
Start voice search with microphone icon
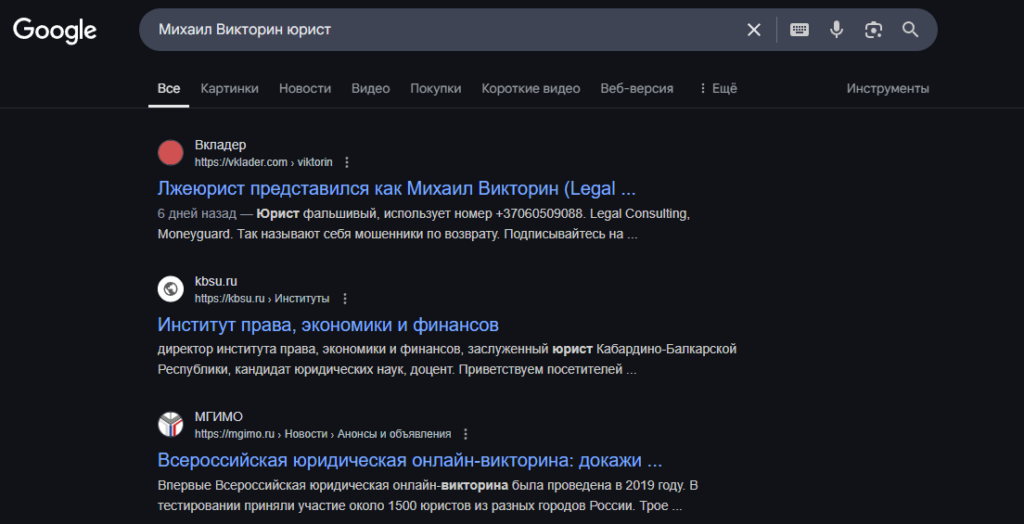836,29
